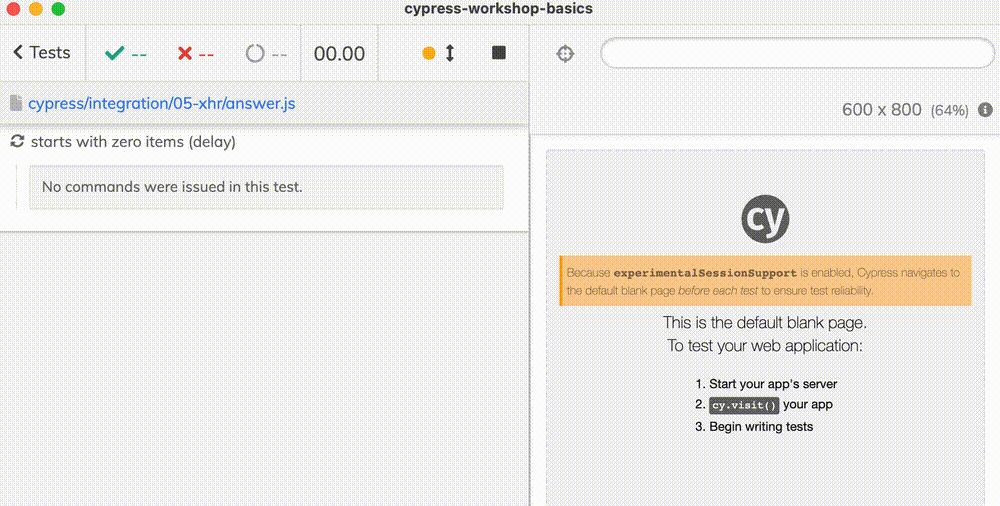Click the running spinner icon beside test title
The image size is (1000, 506).
[17, 141]
